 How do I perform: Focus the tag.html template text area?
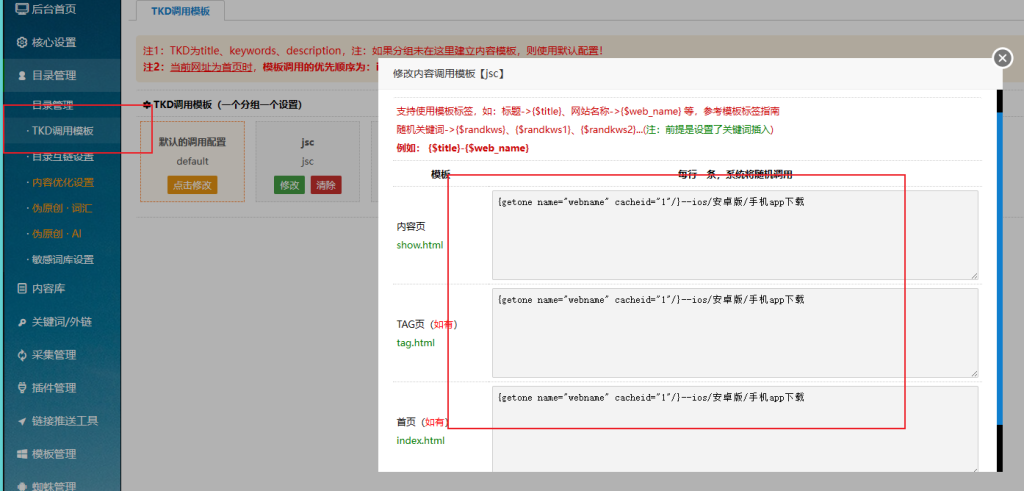coord(734,332)
